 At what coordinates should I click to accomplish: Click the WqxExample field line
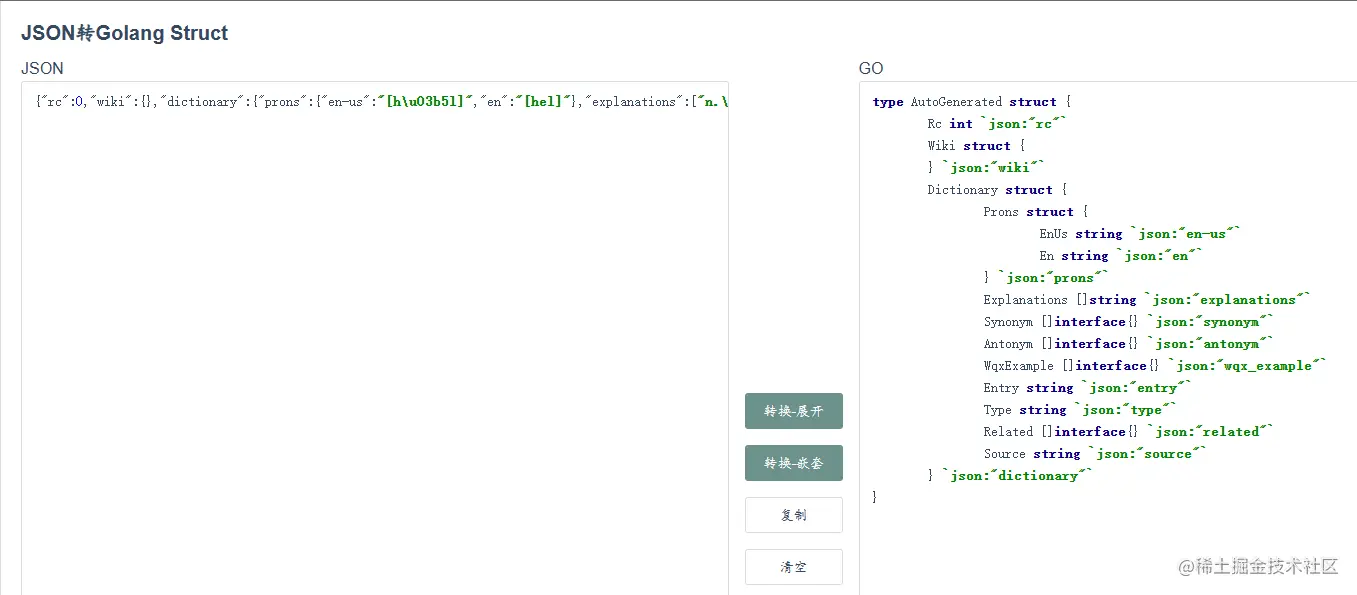tap(1154, 366)
